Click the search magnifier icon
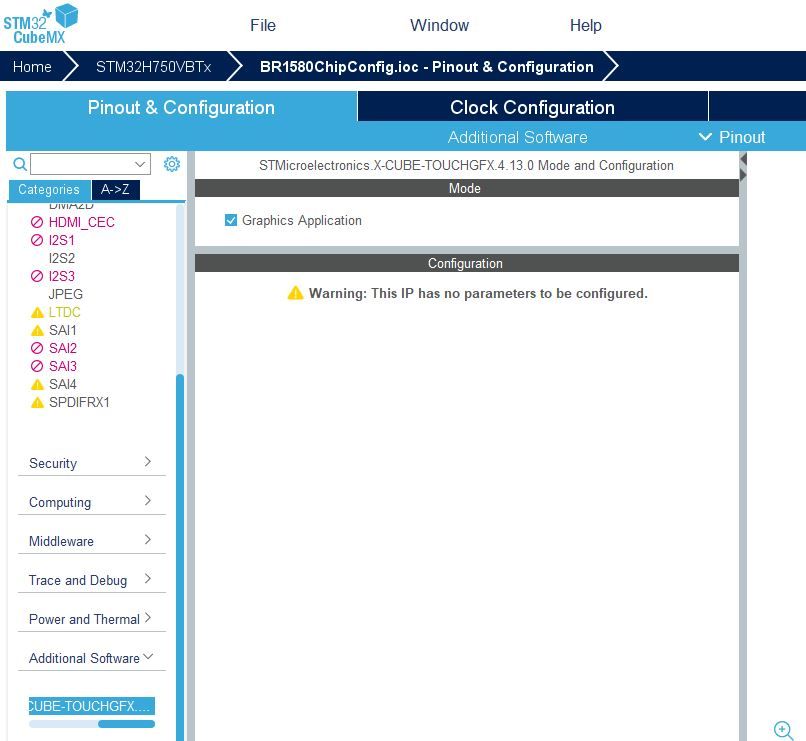806x741 pixels. coord(20,164)
